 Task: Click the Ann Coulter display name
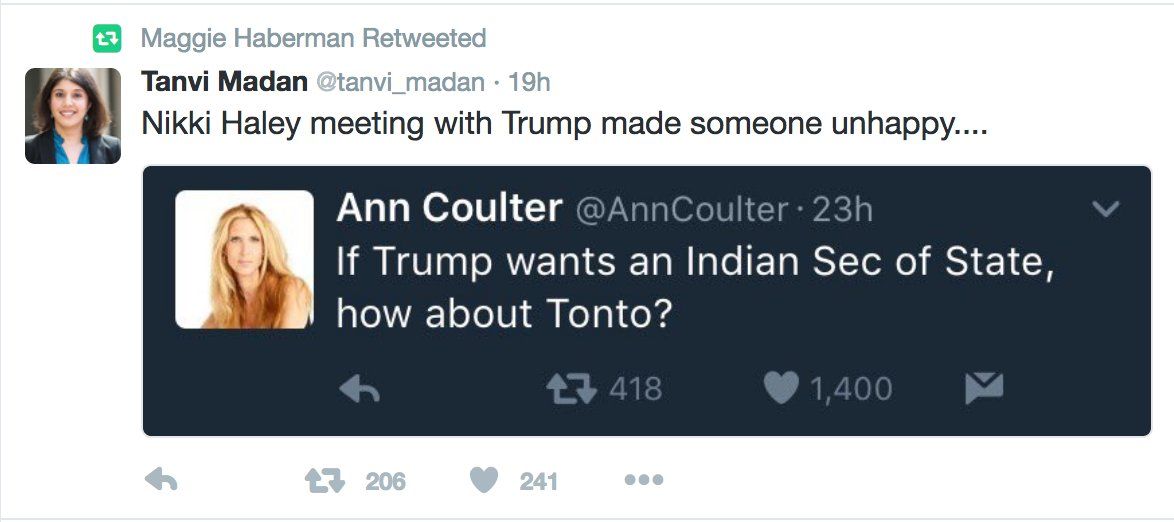click(x=449, y=208)
